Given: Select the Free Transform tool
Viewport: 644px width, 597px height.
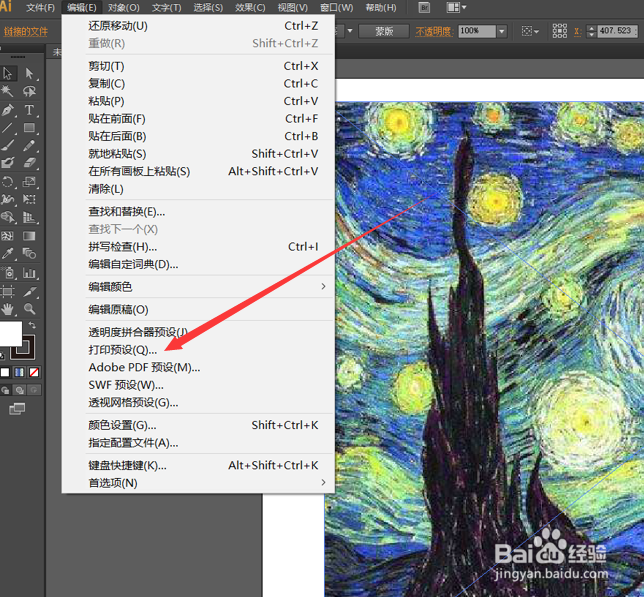Looking at the screenshot, I should pyautogui.click(x=29, y=200).
